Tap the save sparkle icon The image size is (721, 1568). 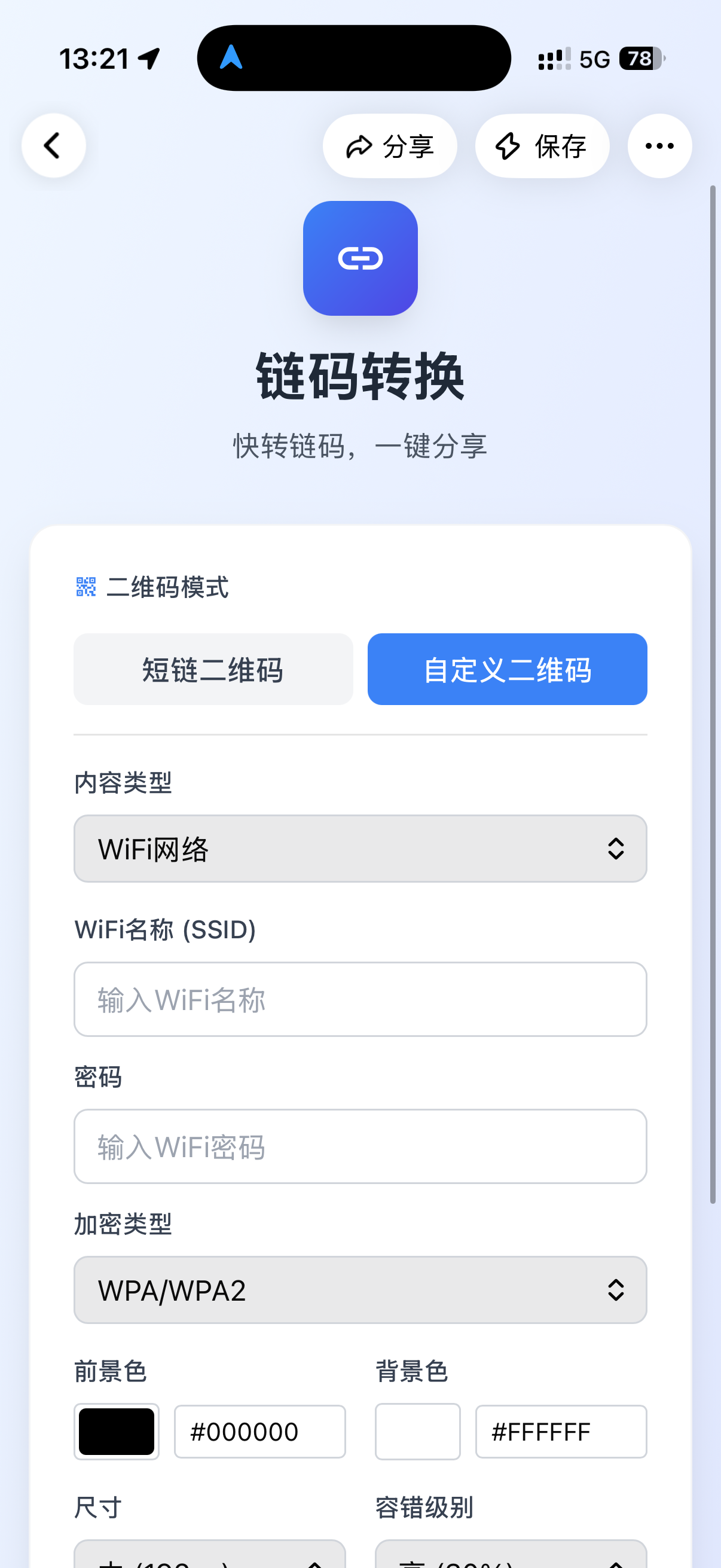508,147
